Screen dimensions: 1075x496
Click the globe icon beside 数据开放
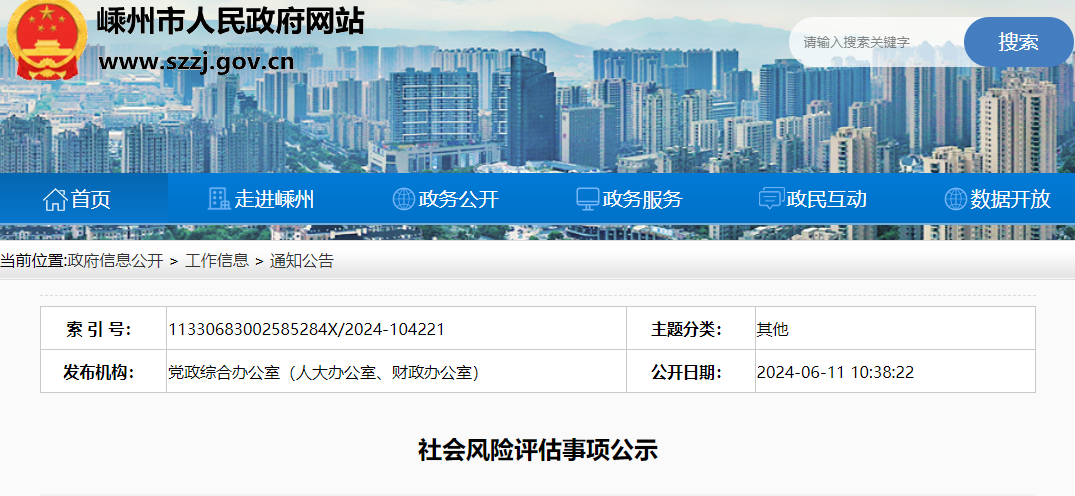956,199
